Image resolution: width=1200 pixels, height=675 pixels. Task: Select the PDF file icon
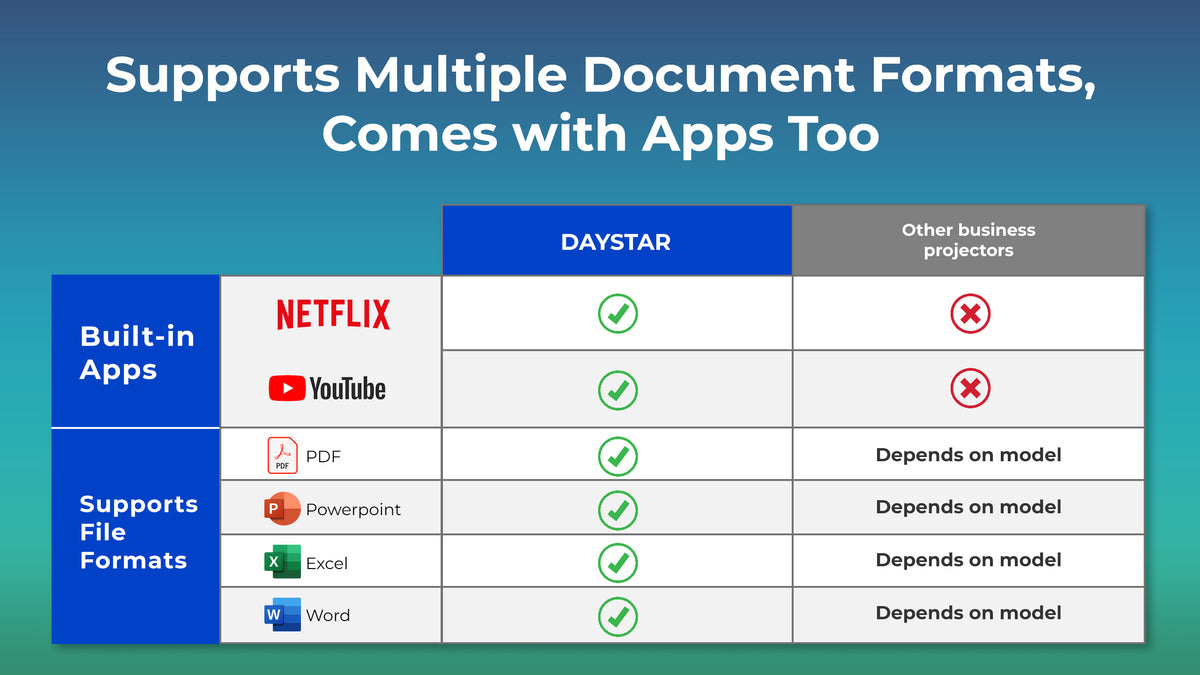coord(282,455)
